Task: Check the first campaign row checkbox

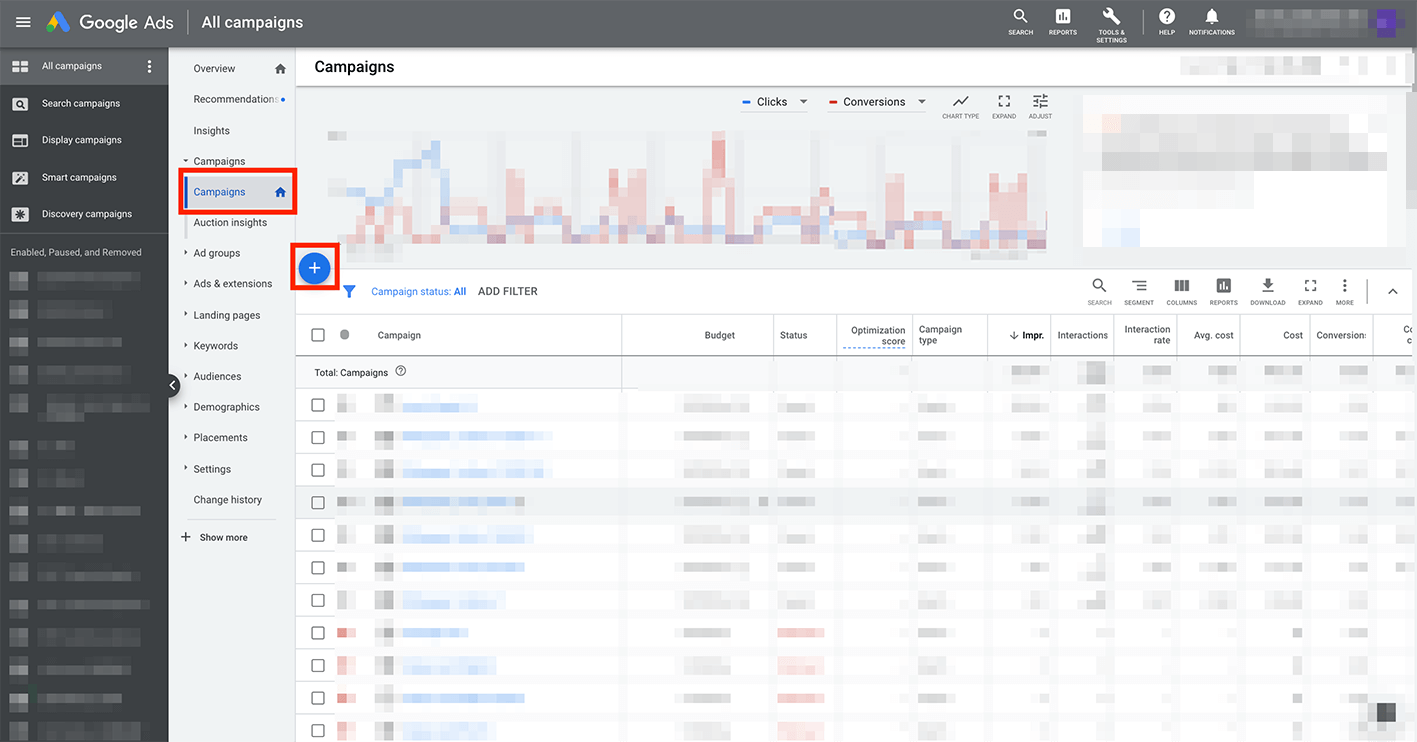Action: (318, 405)
